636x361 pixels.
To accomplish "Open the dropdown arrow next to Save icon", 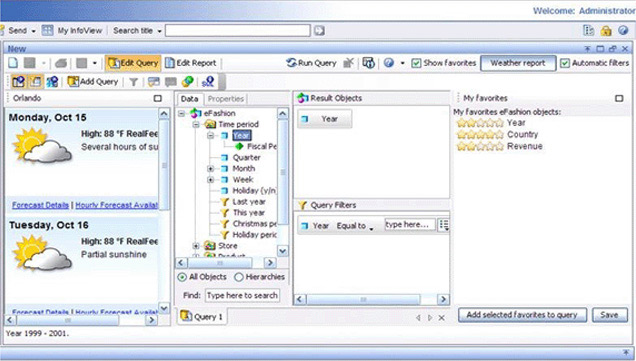I will point(43,63).
